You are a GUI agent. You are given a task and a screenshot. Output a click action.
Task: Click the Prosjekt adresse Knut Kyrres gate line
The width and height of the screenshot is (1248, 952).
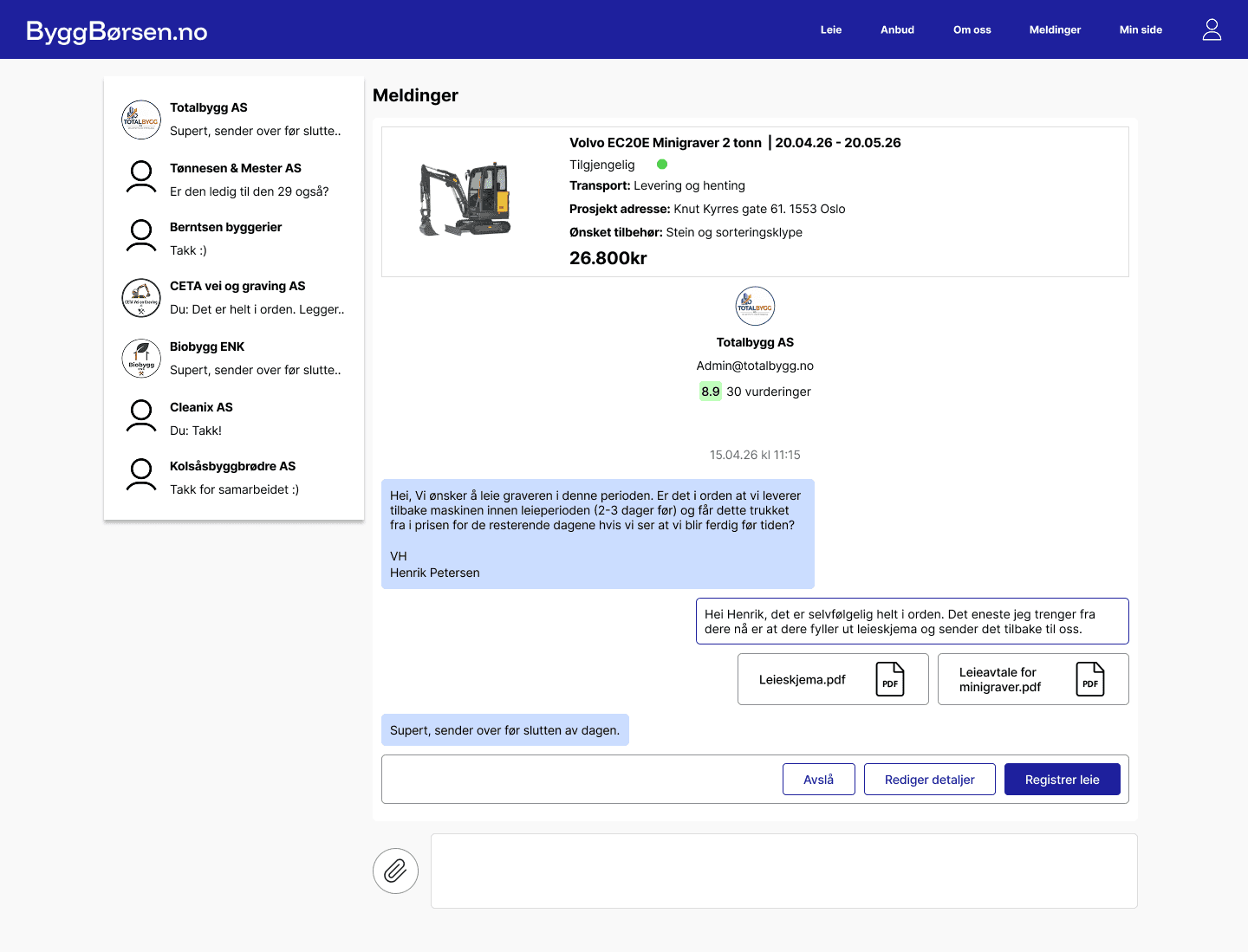coord(707,209)
